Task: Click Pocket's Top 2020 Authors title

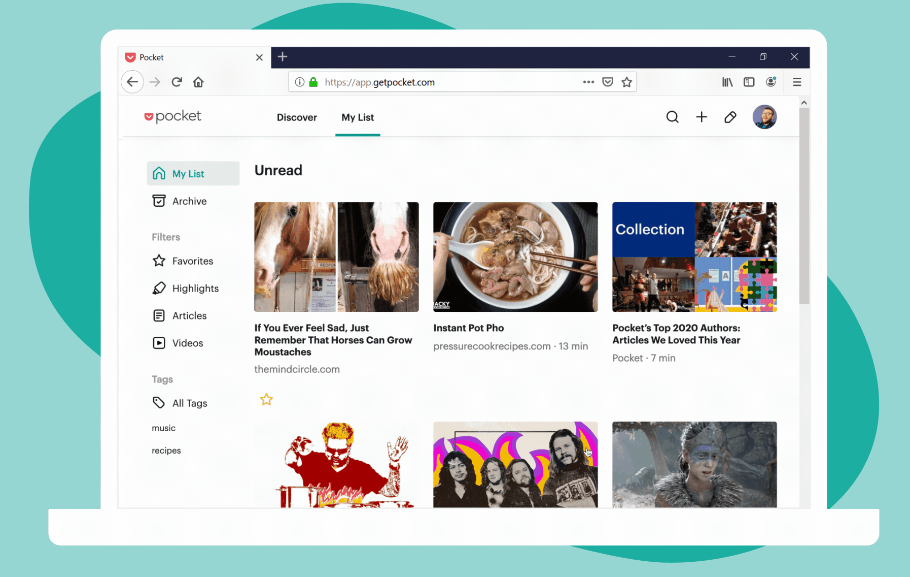Action: pyautogui.click(x=676, y=334)
